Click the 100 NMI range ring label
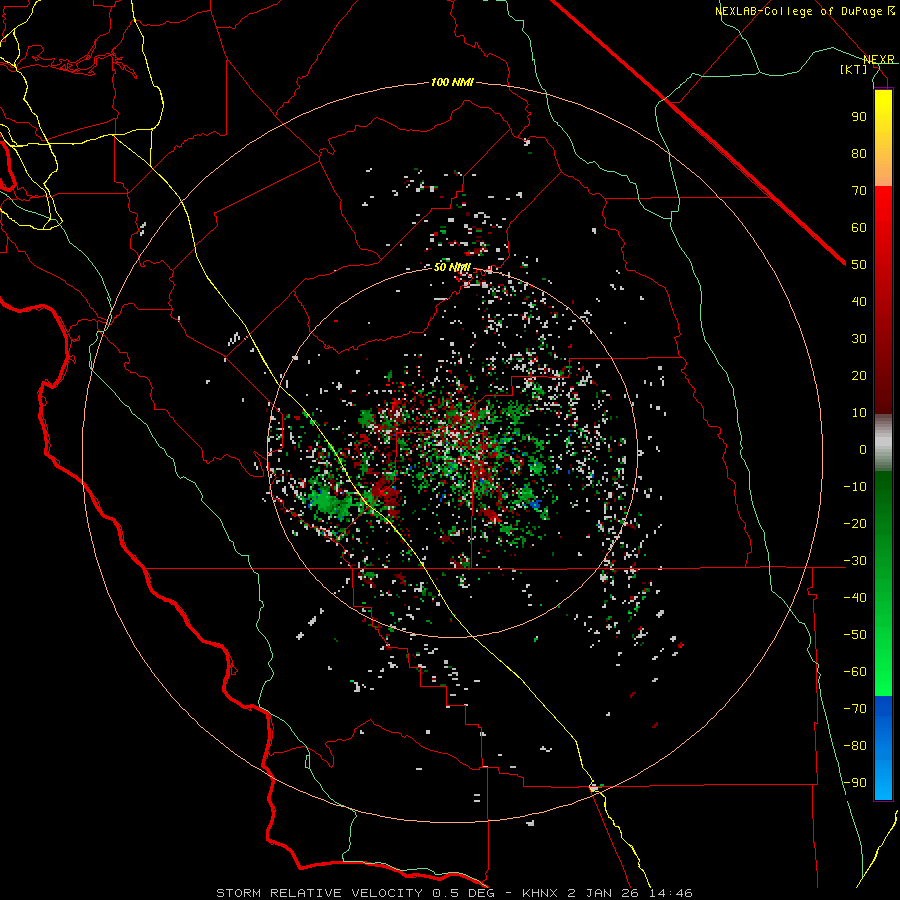Viewport: 900px width, 900px height. (452, 83)
